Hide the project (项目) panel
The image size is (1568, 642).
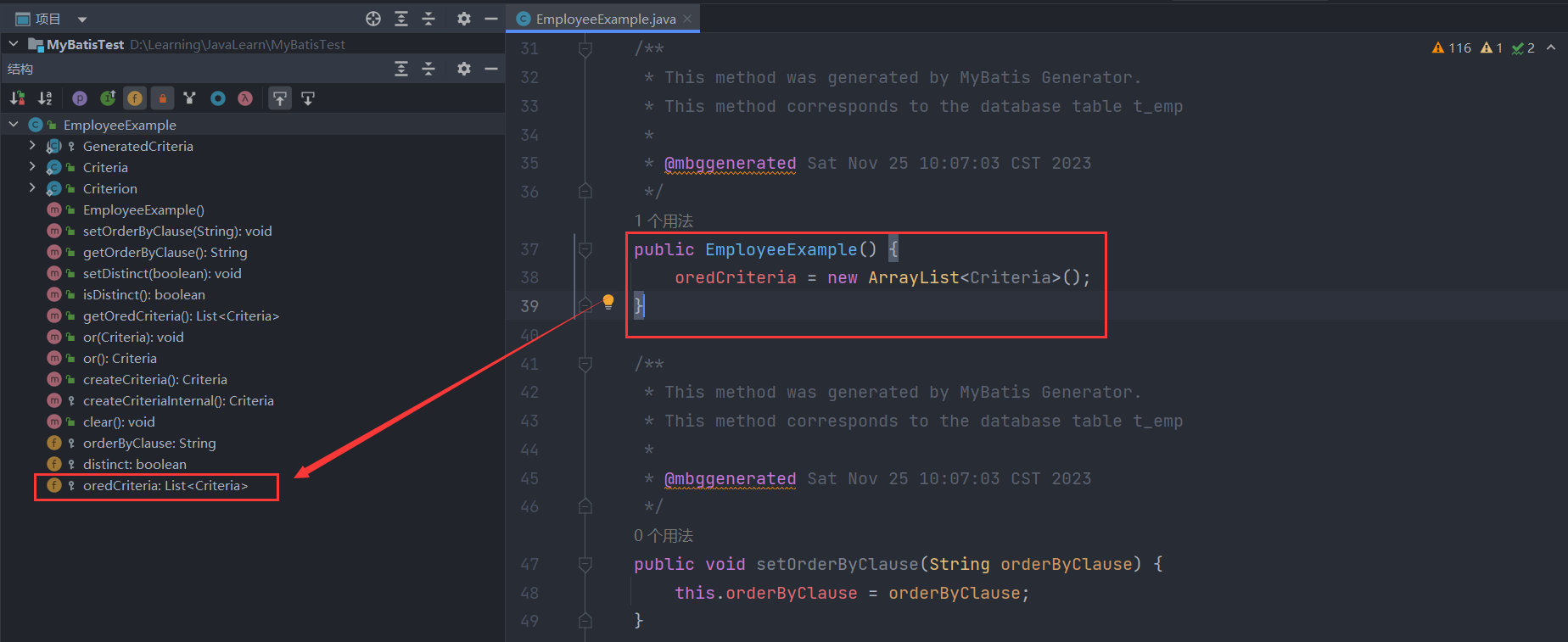click(x=490, y=19)
